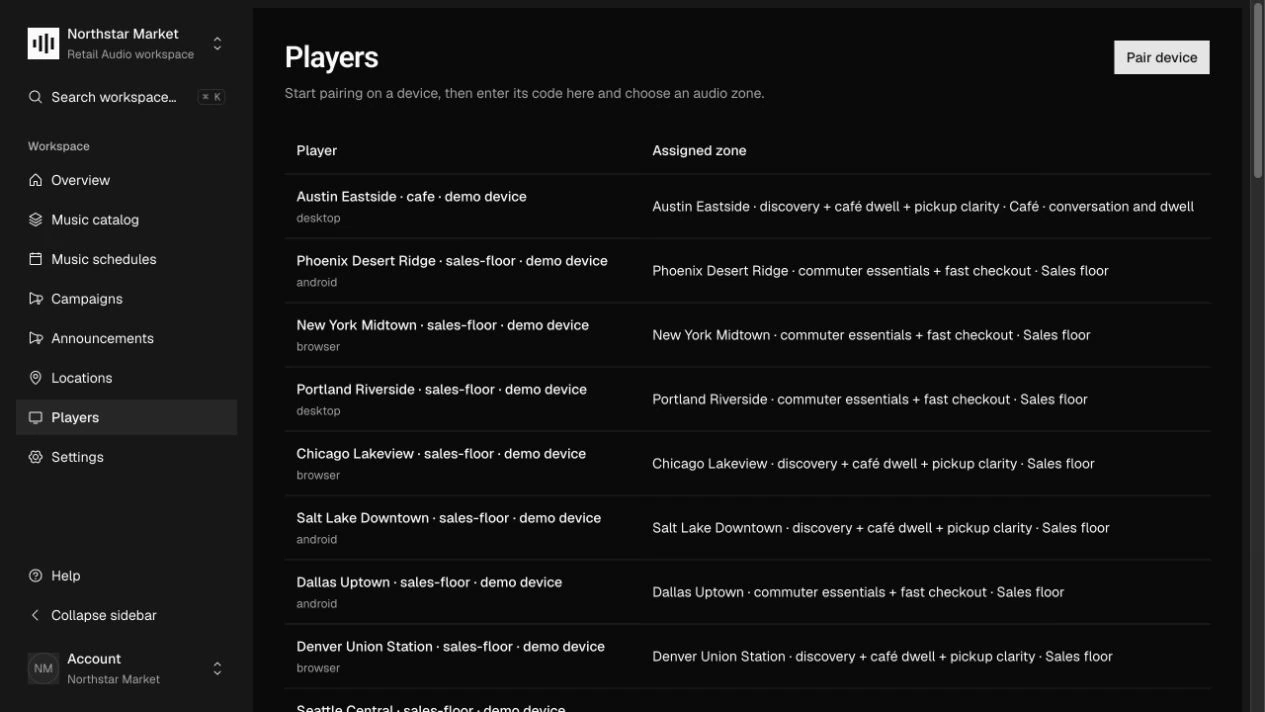The width and height of the screenshot is (1265, 712).
Task: Click the Players monitor icon
Action: point(36,418)
